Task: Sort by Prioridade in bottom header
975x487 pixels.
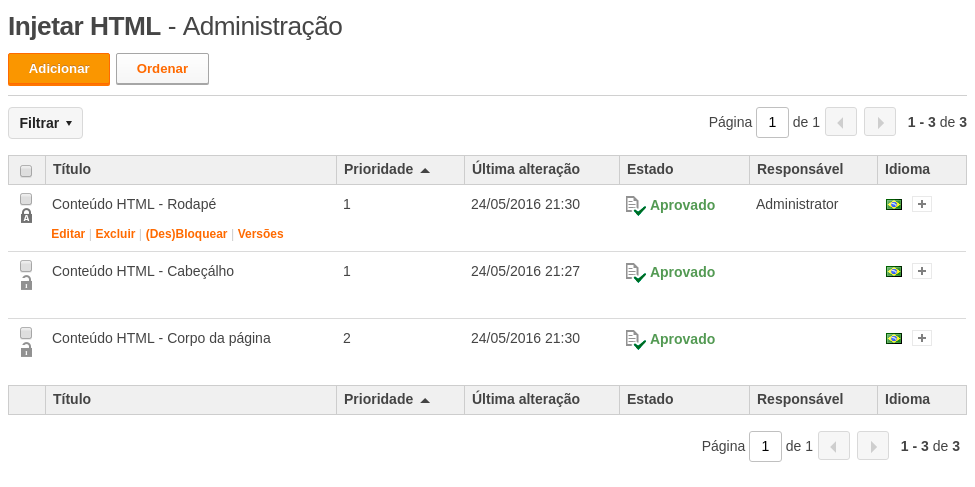Action: (x=387, y=399)
